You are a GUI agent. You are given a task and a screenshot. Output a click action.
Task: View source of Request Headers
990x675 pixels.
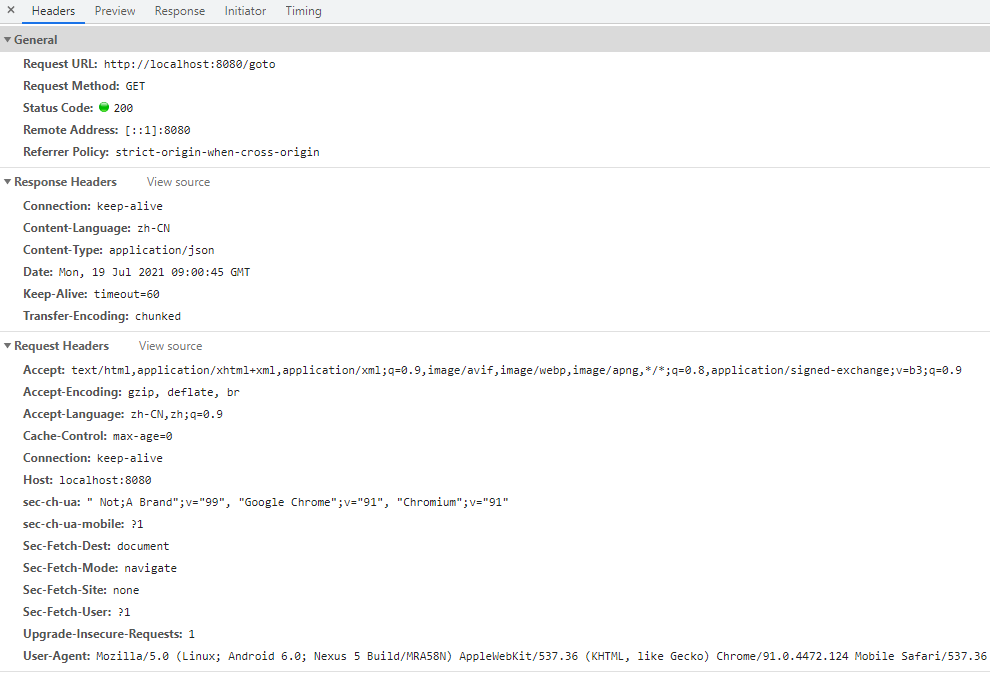coord(170,346)
